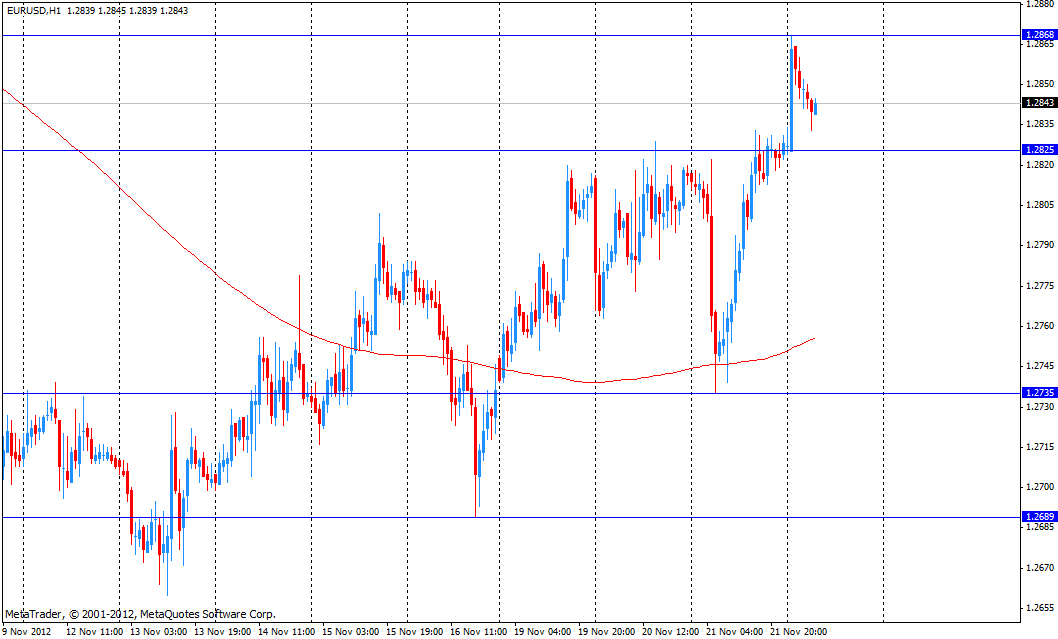Image resolution: width=1058 pixels, height=639 pixels.
Task: Click the 20 Nov 12:00 time label
Action: pyautogui.click(x=671, y=632)
